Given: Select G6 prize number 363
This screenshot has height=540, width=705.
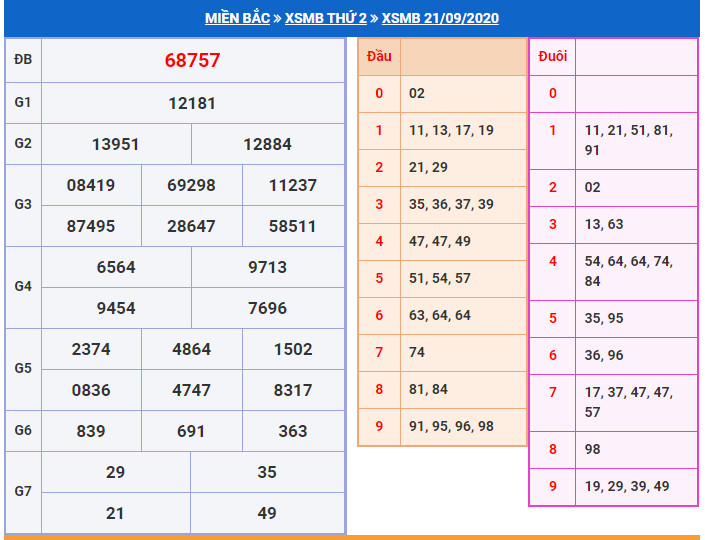Looking at the screenshot, I should click(x=293, y=431).
